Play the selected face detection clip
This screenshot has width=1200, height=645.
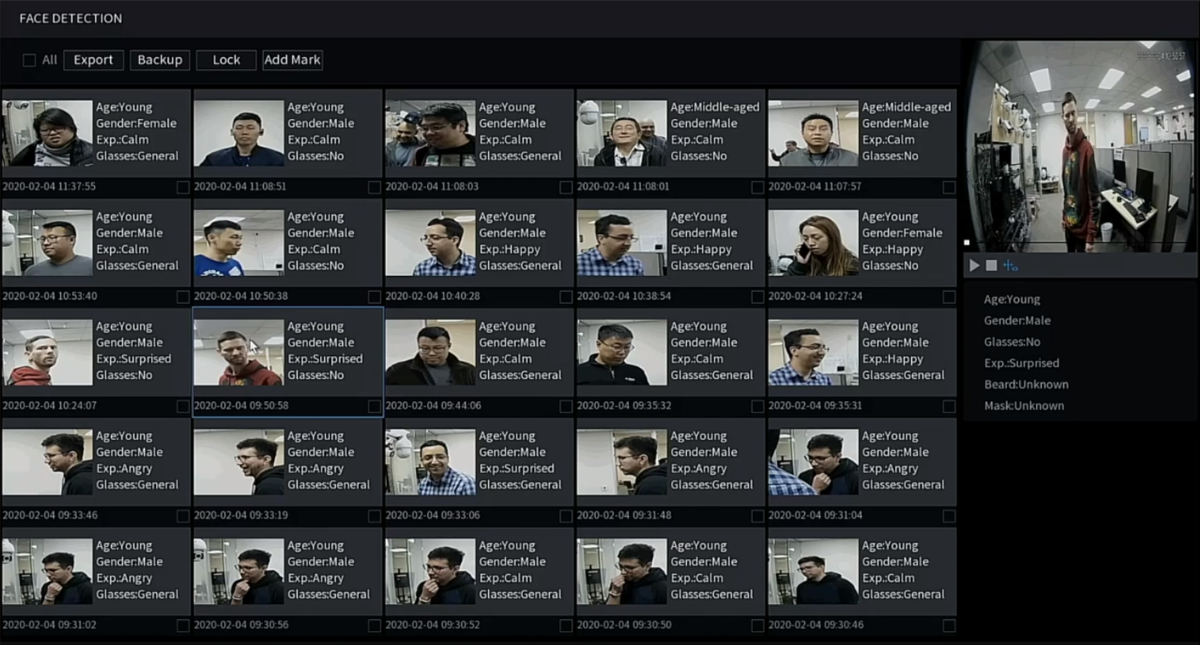pyautogui.click(x=974, y=266)
